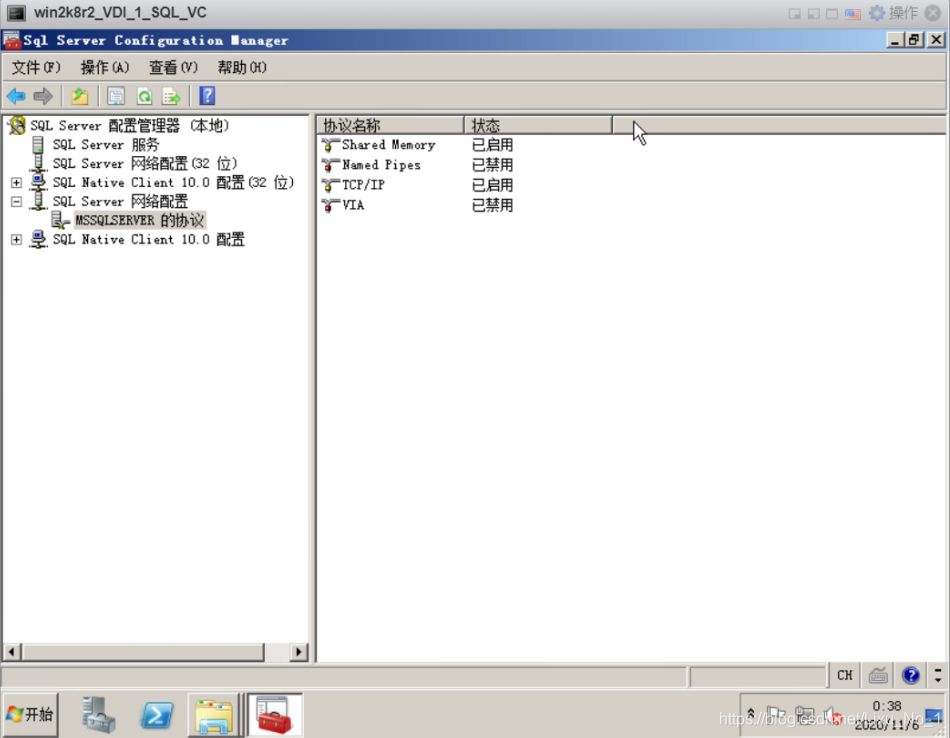
Task: Sort by the 状态 column header
Action: [538, 125]
